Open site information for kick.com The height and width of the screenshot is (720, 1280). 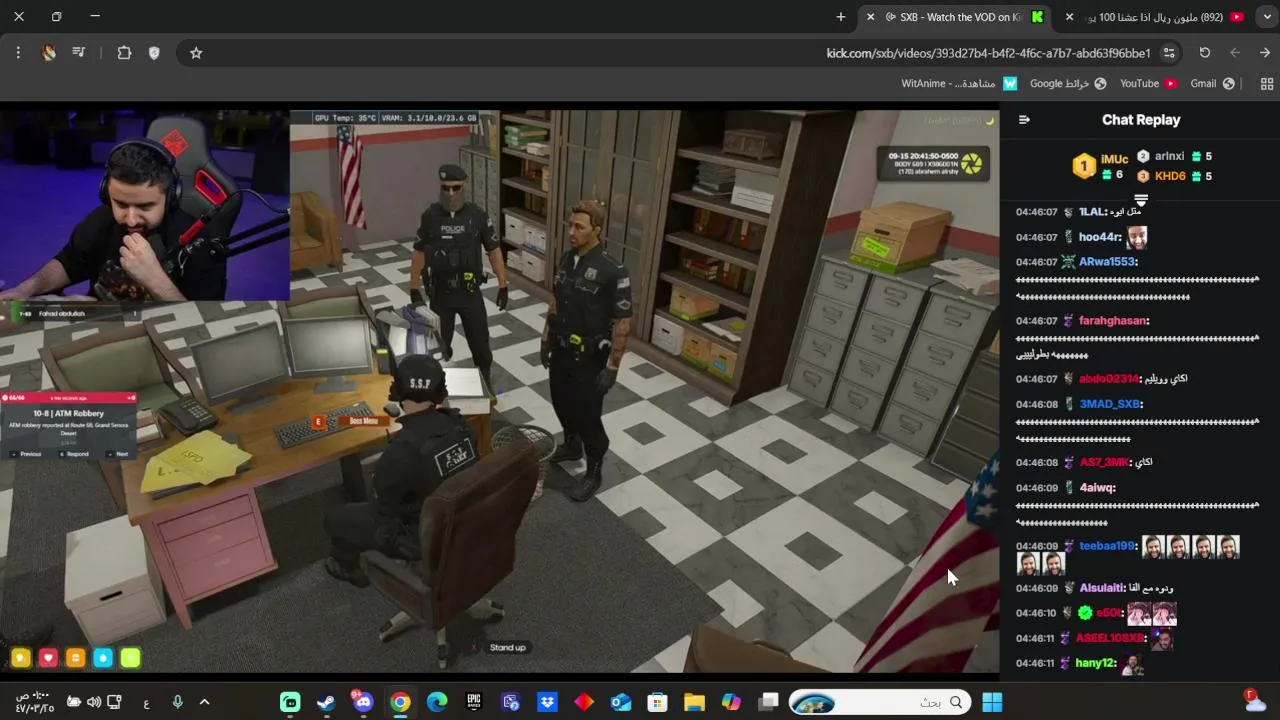(x=1168, y=53)
